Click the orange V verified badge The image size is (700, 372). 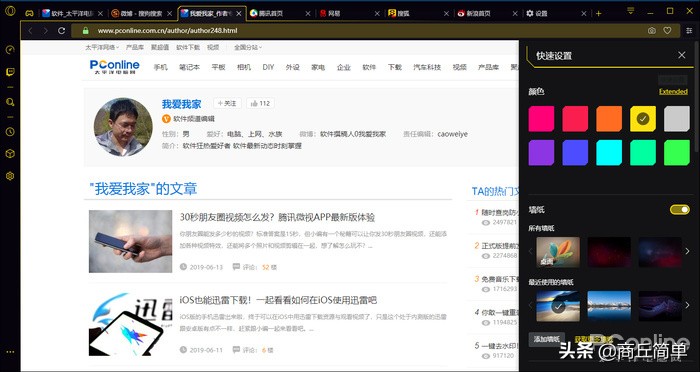tap(166, 119)
